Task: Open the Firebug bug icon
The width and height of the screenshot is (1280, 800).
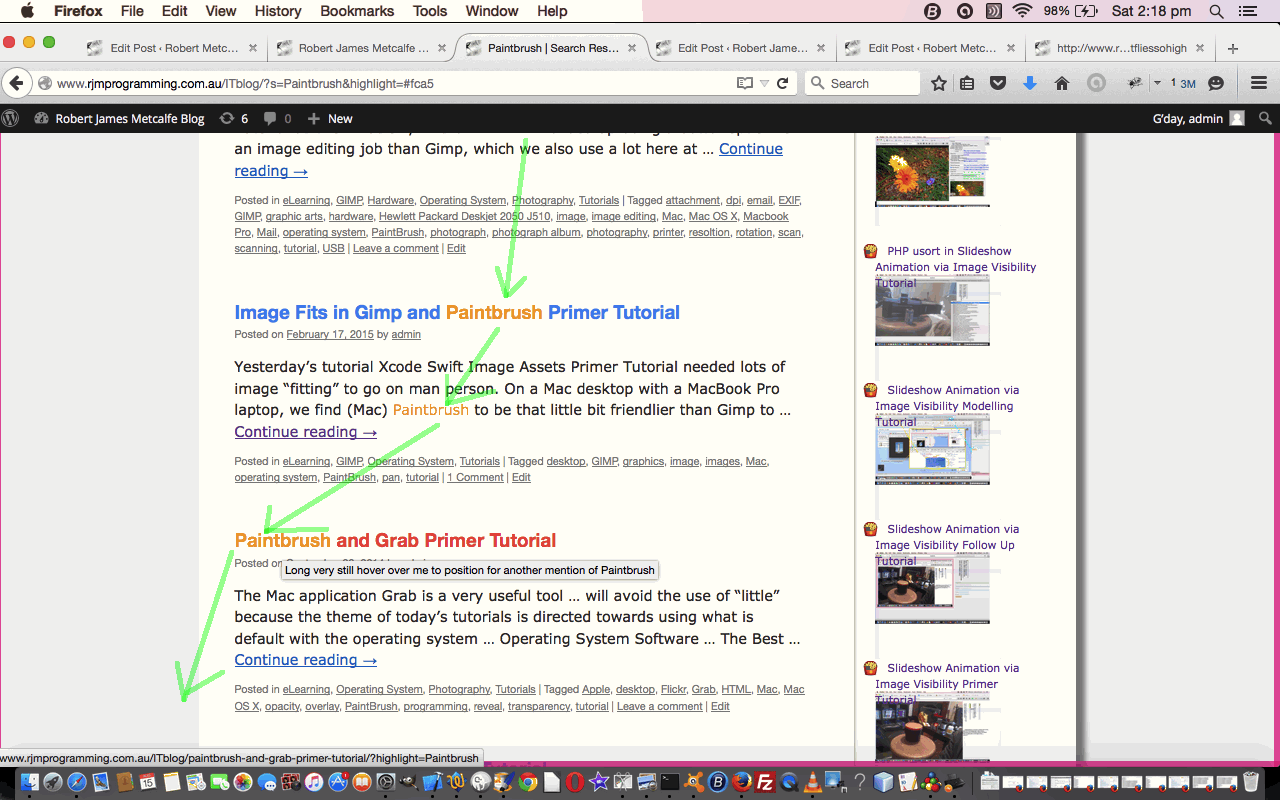Action: tap(1135, 84)
